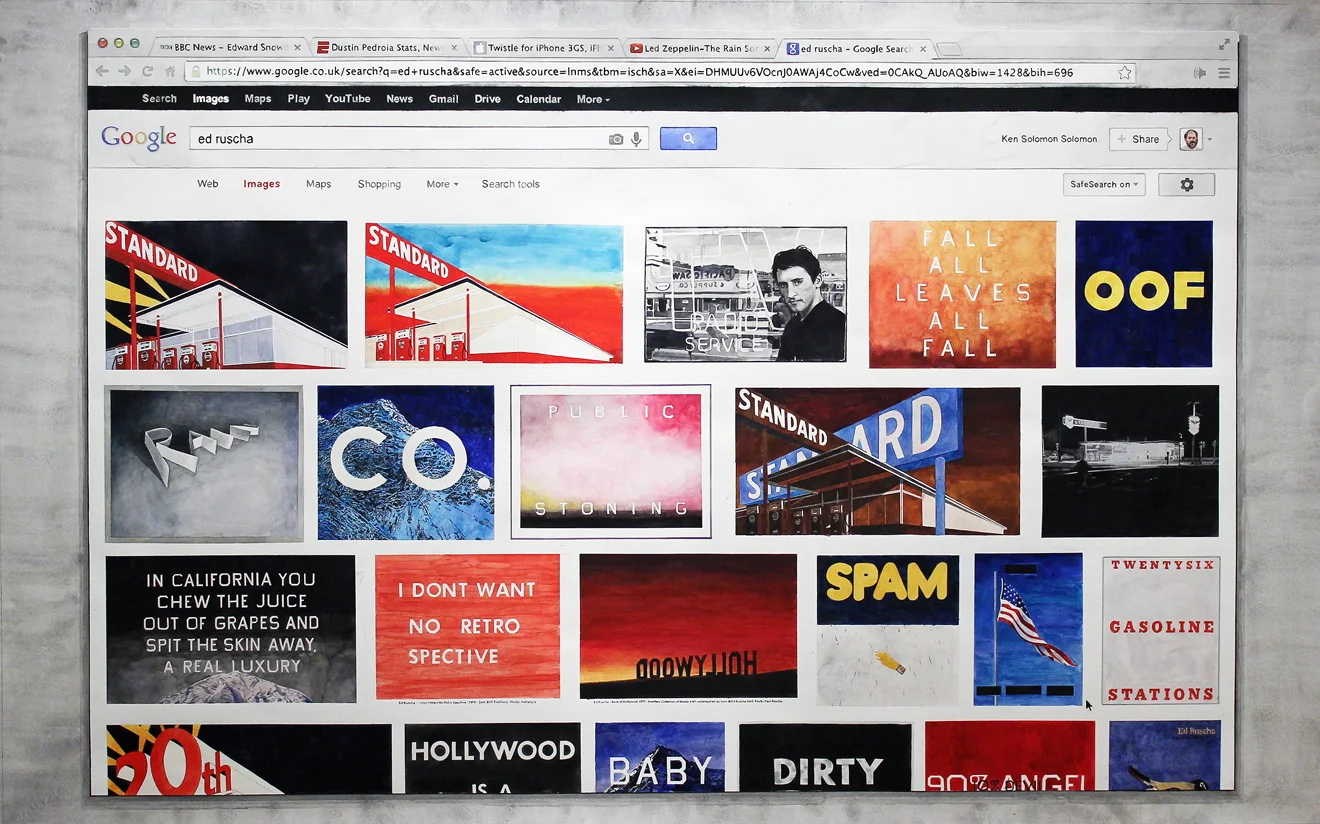
Task: Bookmark page with the star icon
Action: (1124, 72)
